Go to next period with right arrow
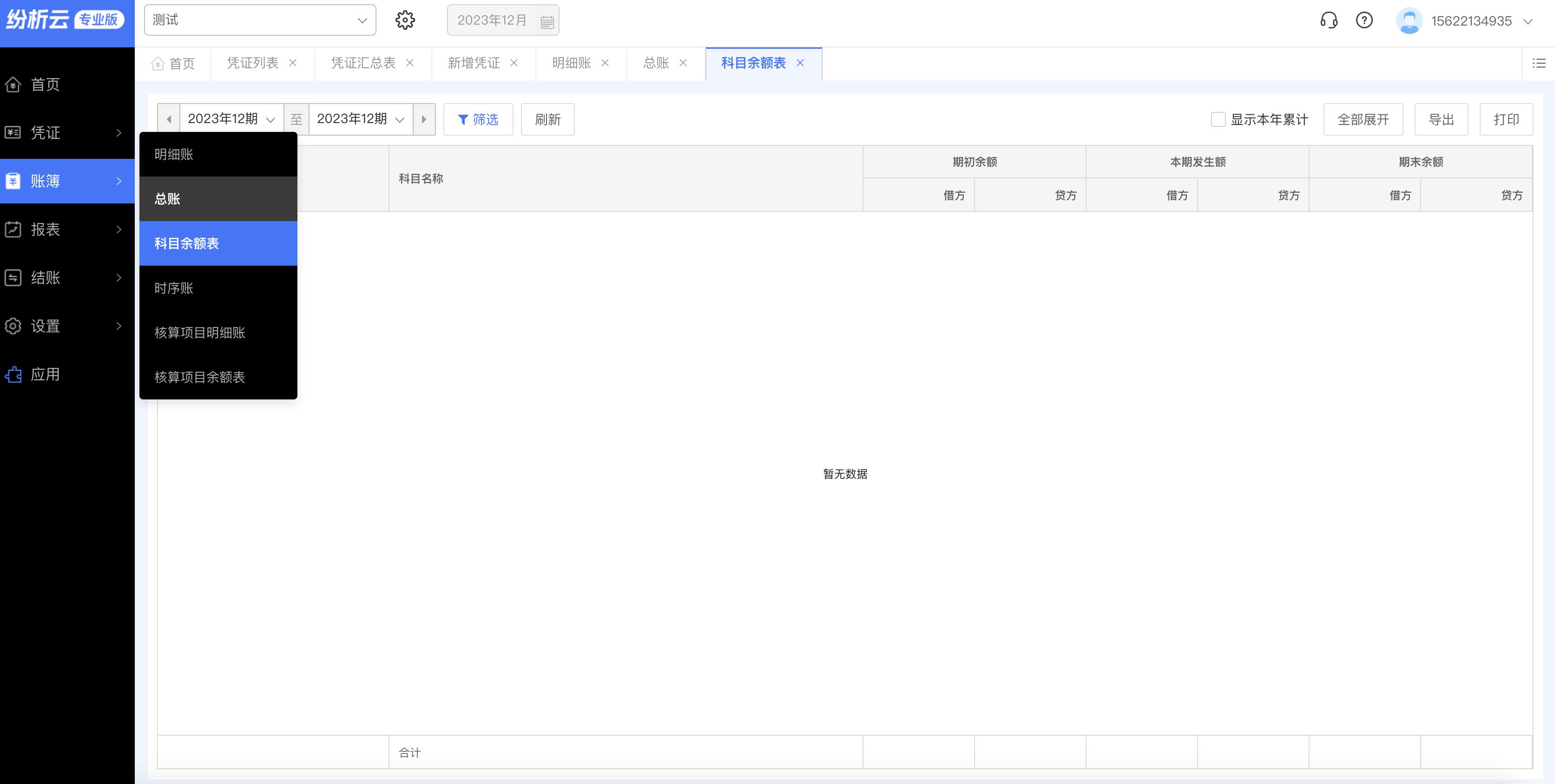Screen dimensions: 1555x784 tap(424, 119)
